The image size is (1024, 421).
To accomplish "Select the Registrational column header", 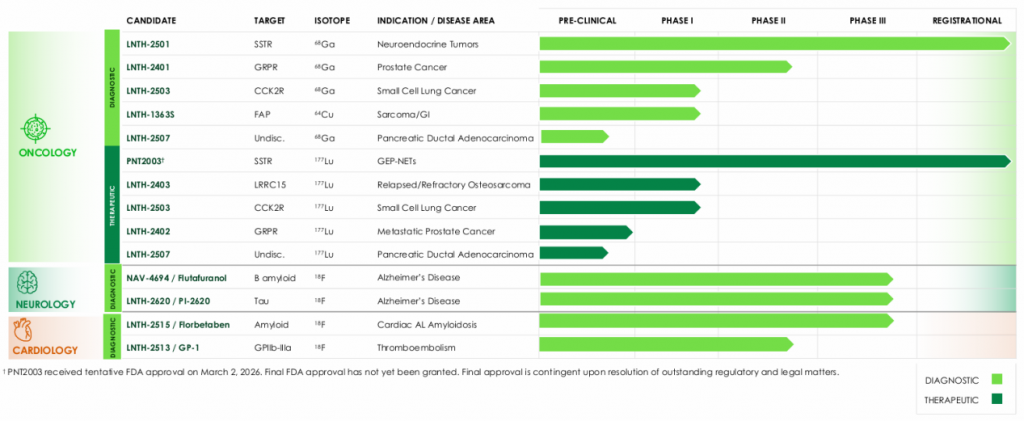I will pyautogui.click(x=967, y=21).
